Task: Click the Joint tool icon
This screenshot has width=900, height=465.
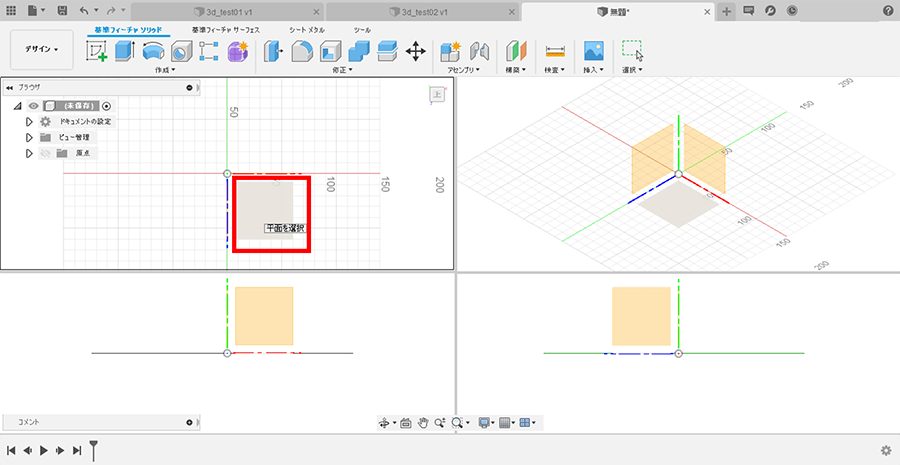Action: coord(479,52)
